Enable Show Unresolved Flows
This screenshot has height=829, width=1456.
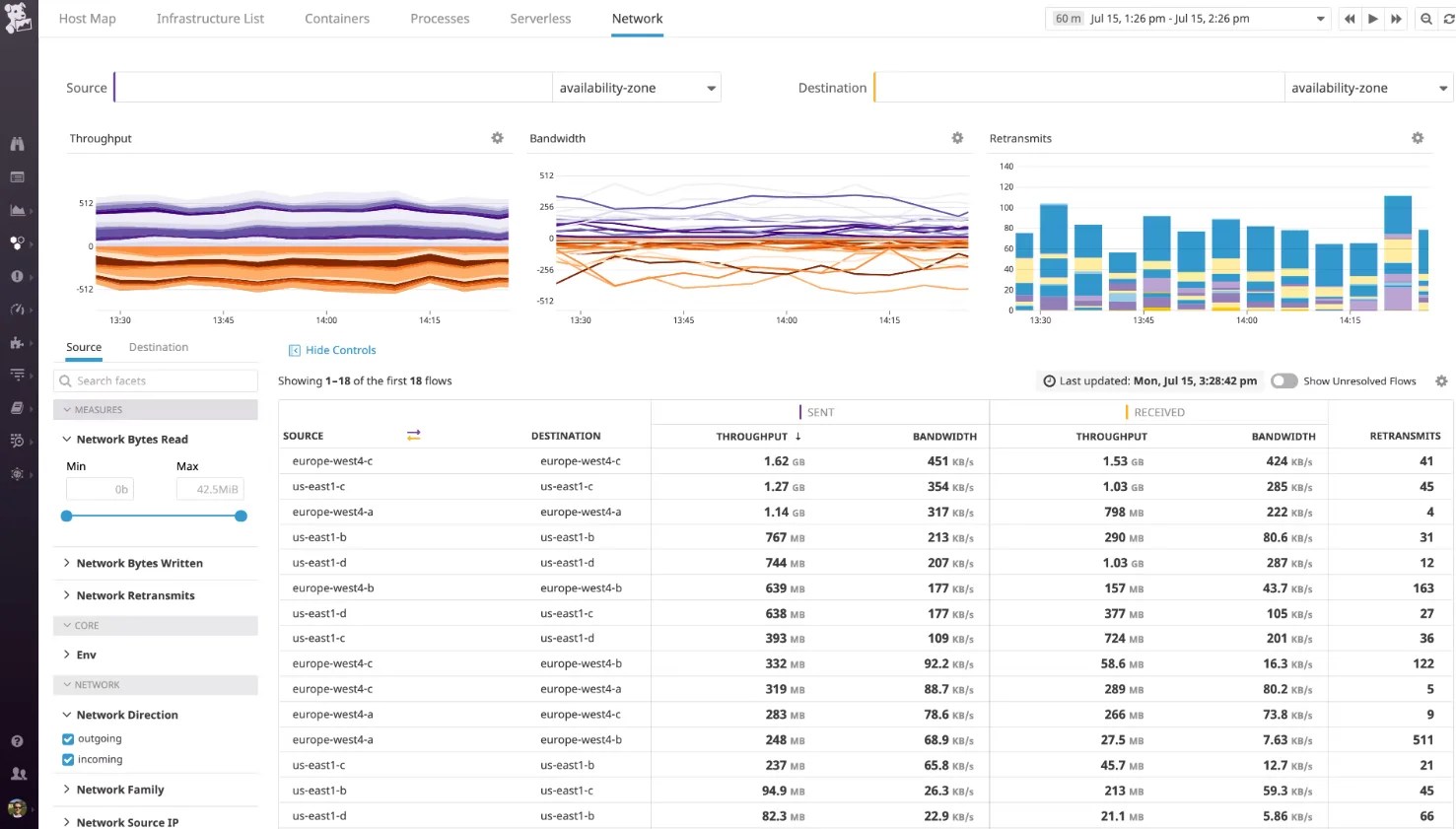click(1283, 380)
